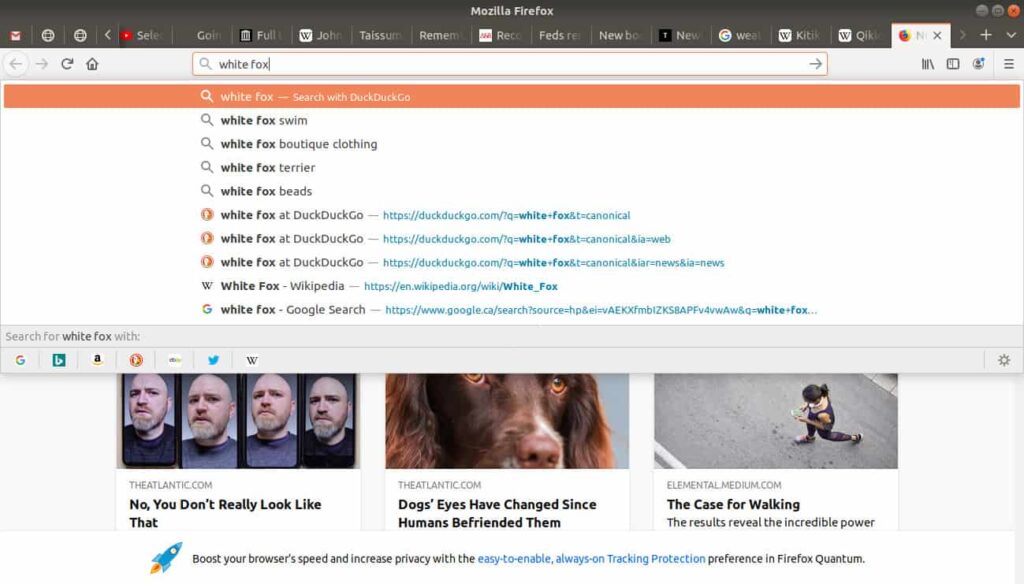Open "white fox - Google Search" result
The width and height of the screenshot is (1024, 584).
coord(511,310)
